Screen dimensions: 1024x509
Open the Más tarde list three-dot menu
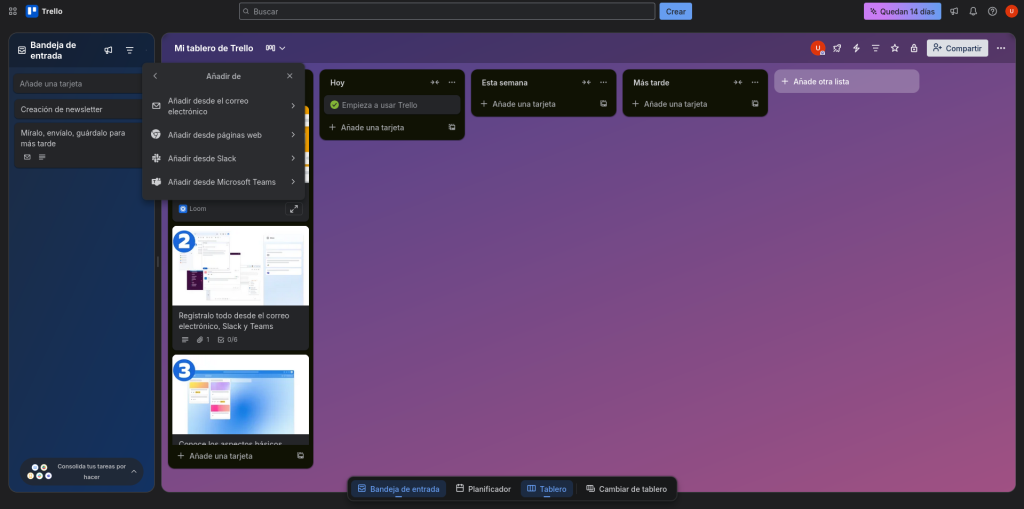pyautogui.click(x=755, y=82)
